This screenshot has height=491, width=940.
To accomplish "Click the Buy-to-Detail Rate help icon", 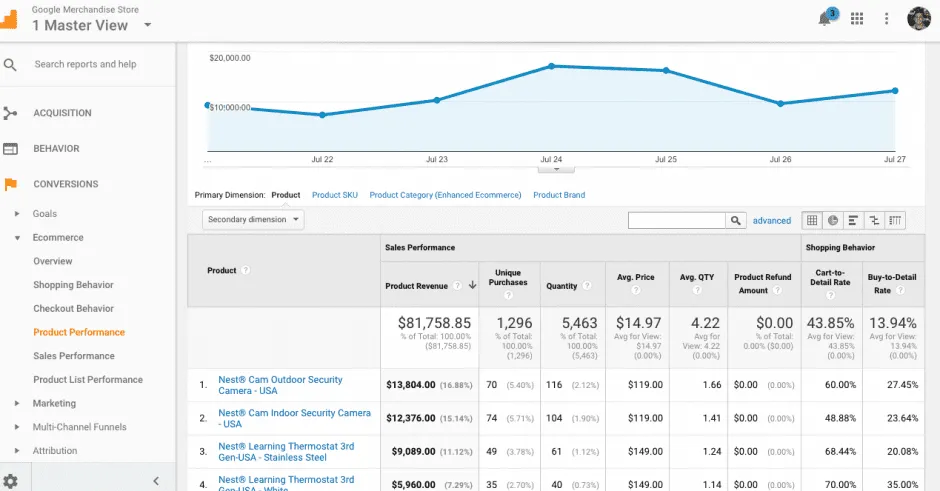I will [900, 290].
